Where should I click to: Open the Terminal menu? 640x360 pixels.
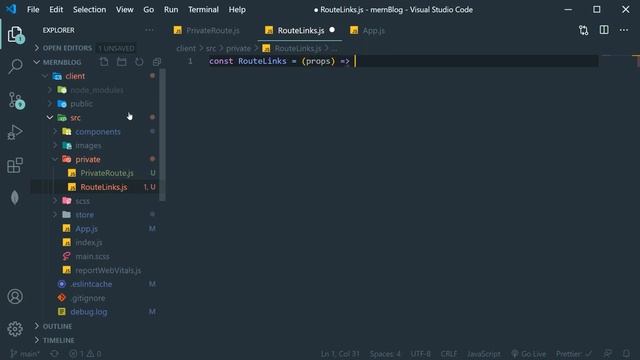(x=203, y=9)
